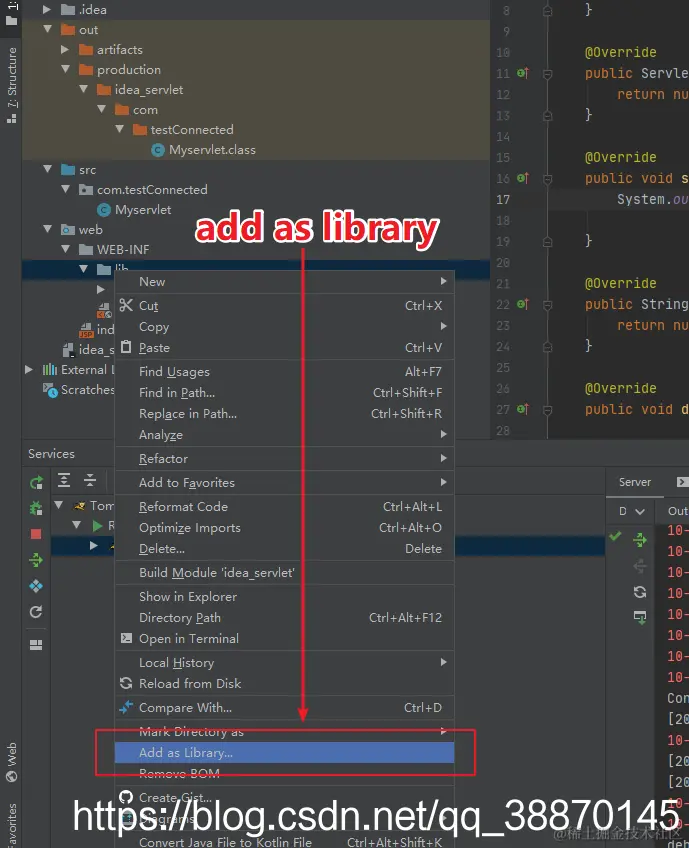
Task: Click the green Running play icon in Services tree
Action: click(x=97, y=526)
